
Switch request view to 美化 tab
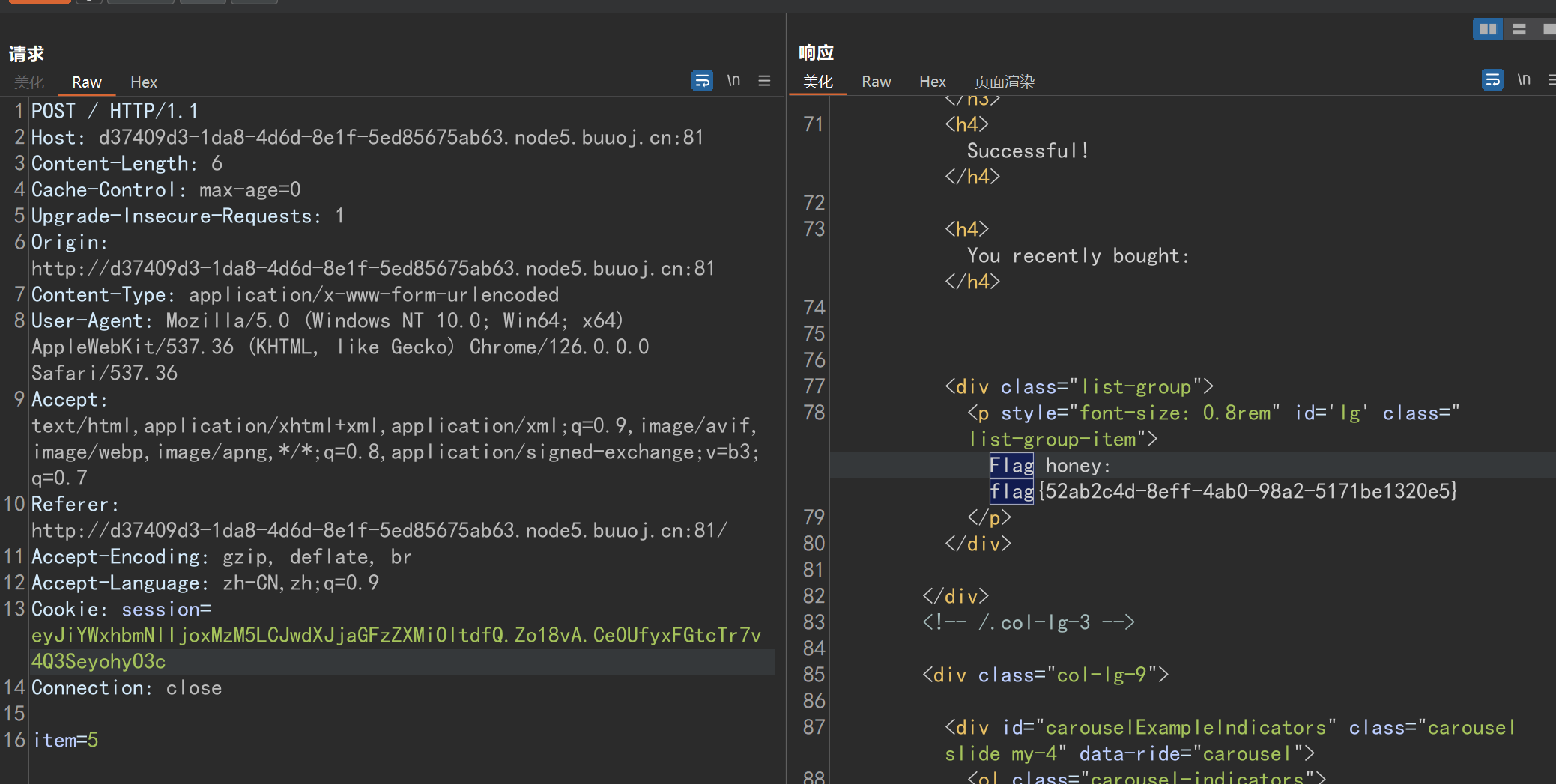click(x=29, y=82)
